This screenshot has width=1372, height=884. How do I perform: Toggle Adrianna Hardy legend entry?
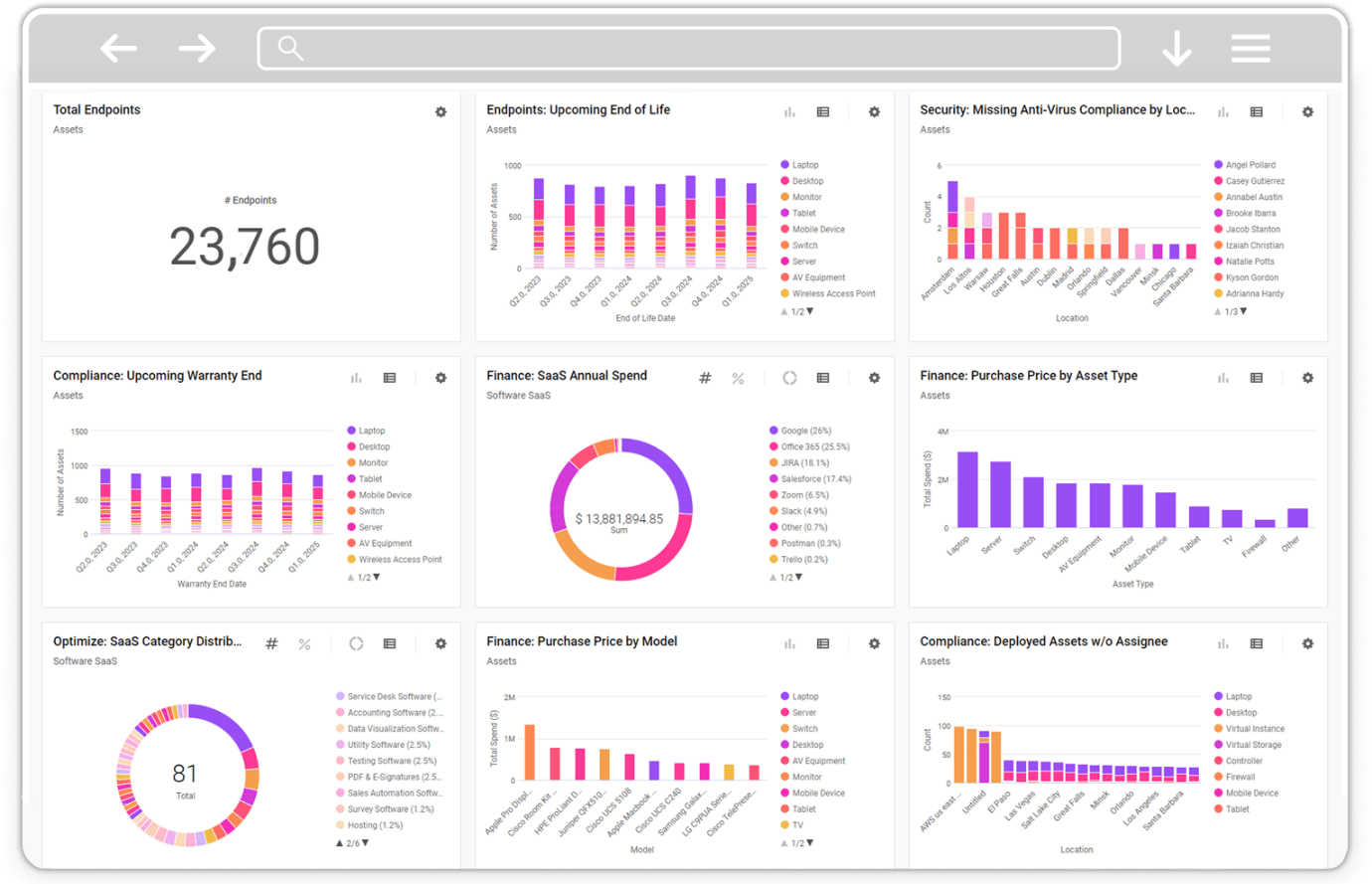coord(1249,293)
